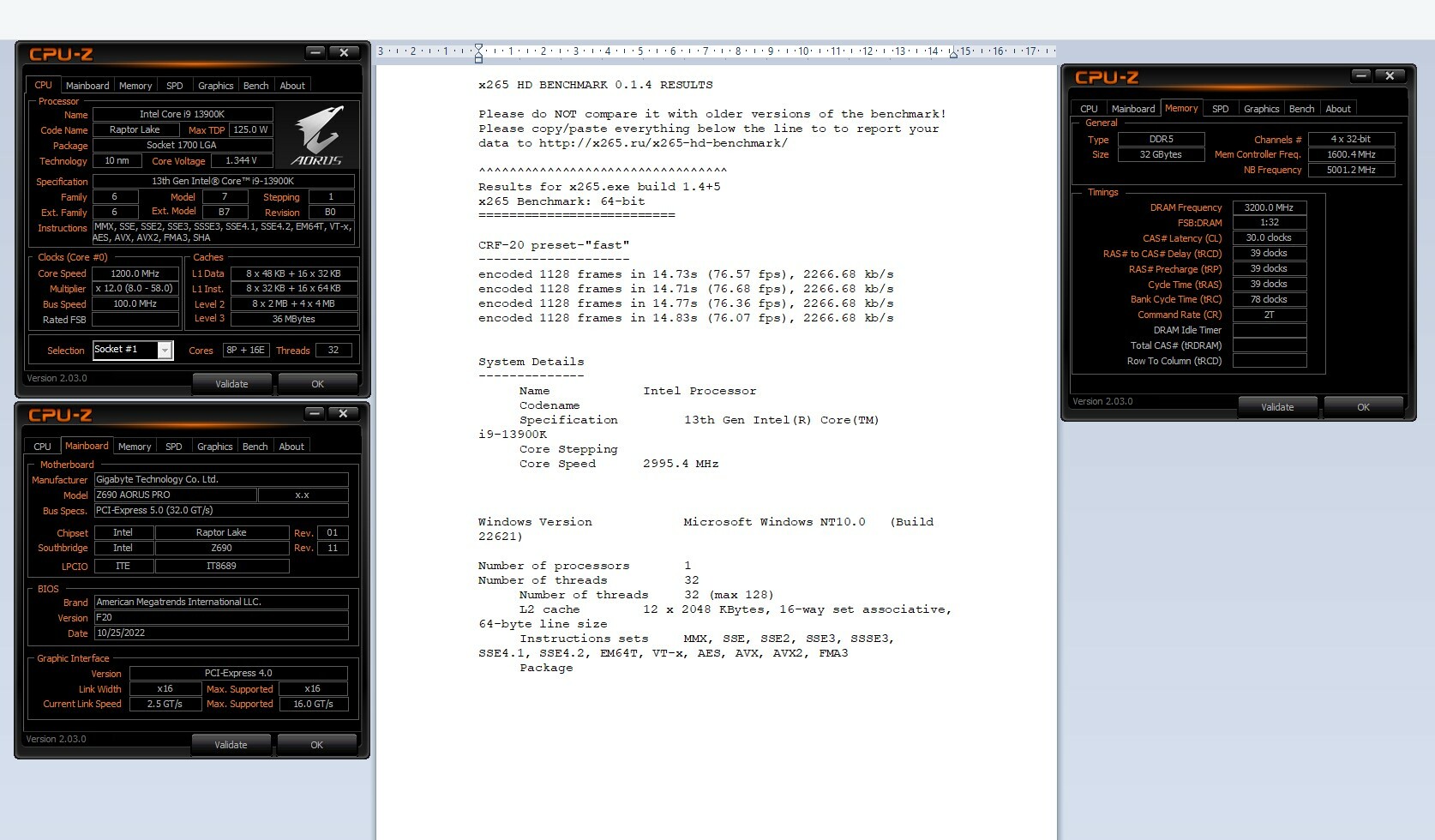Close the CPU-Z Mainboard window
1435x840 pixels.
coord(343,414)
